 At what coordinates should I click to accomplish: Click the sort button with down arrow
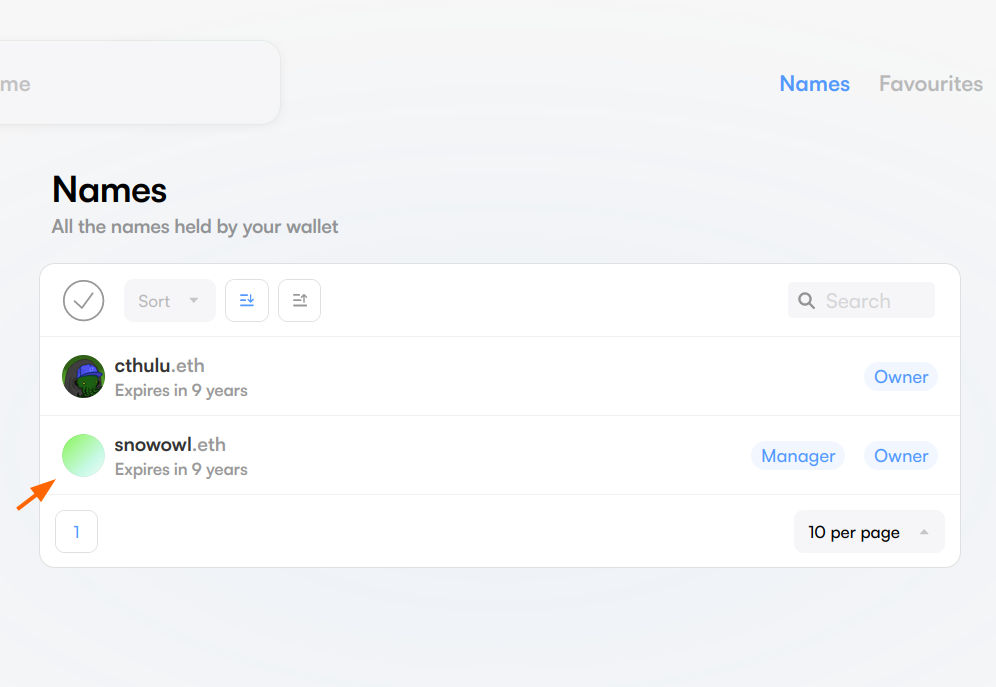247,301
